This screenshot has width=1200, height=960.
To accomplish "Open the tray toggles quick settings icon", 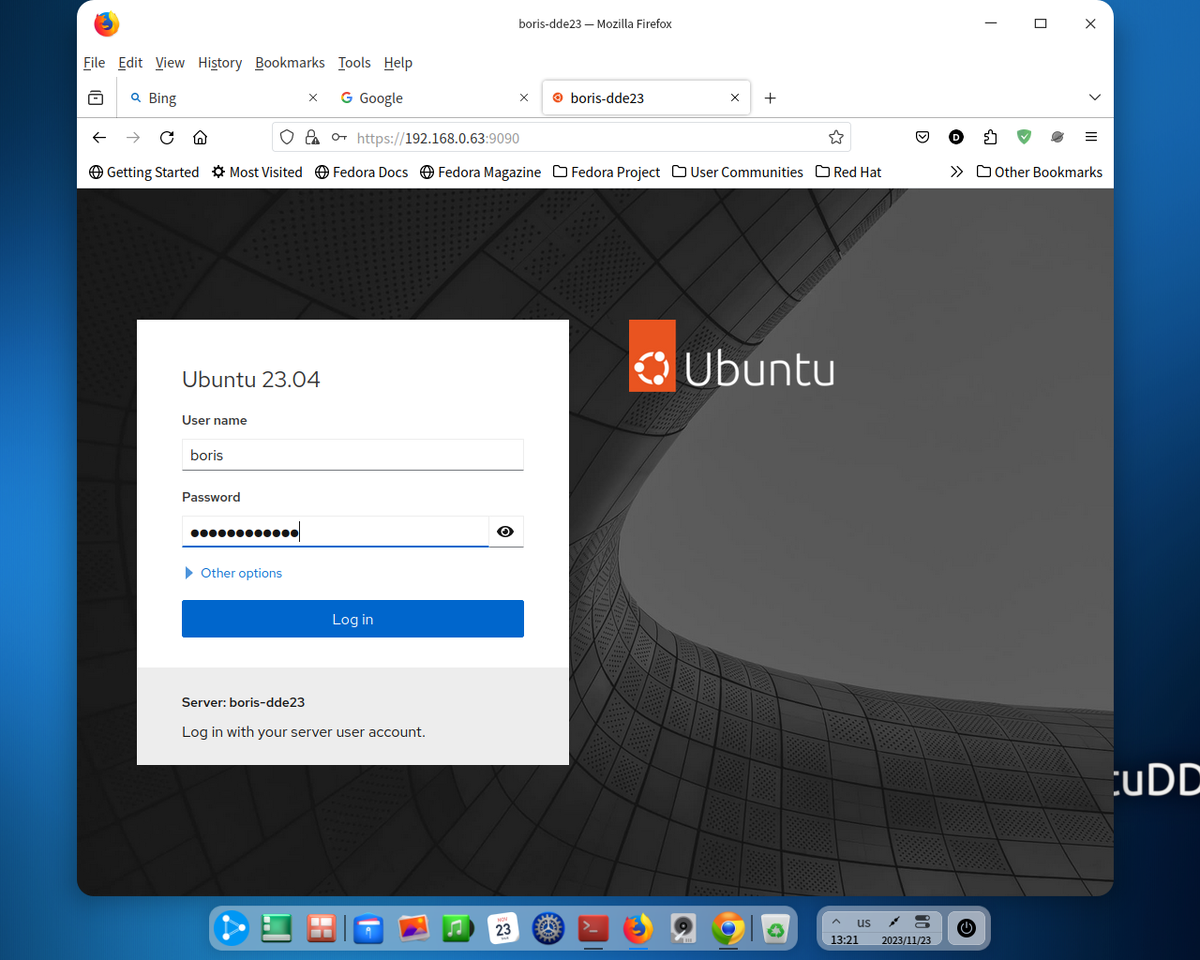I will click(x=922, y=922).
